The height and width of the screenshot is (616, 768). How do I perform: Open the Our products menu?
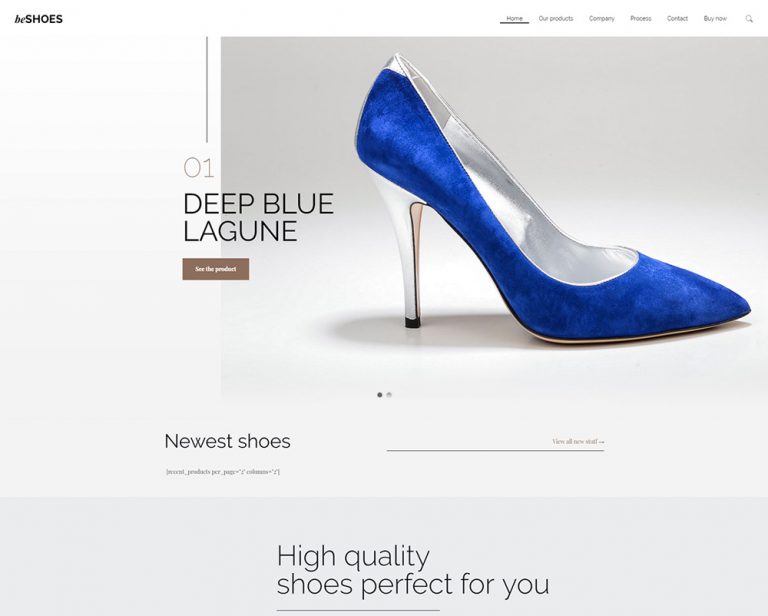coord(555,18)
